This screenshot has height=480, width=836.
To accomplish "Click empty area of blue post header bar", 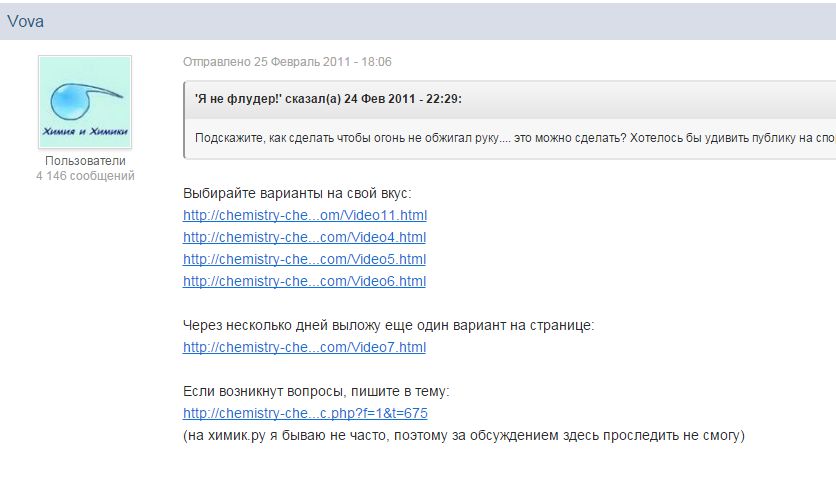I will (450, 21).
